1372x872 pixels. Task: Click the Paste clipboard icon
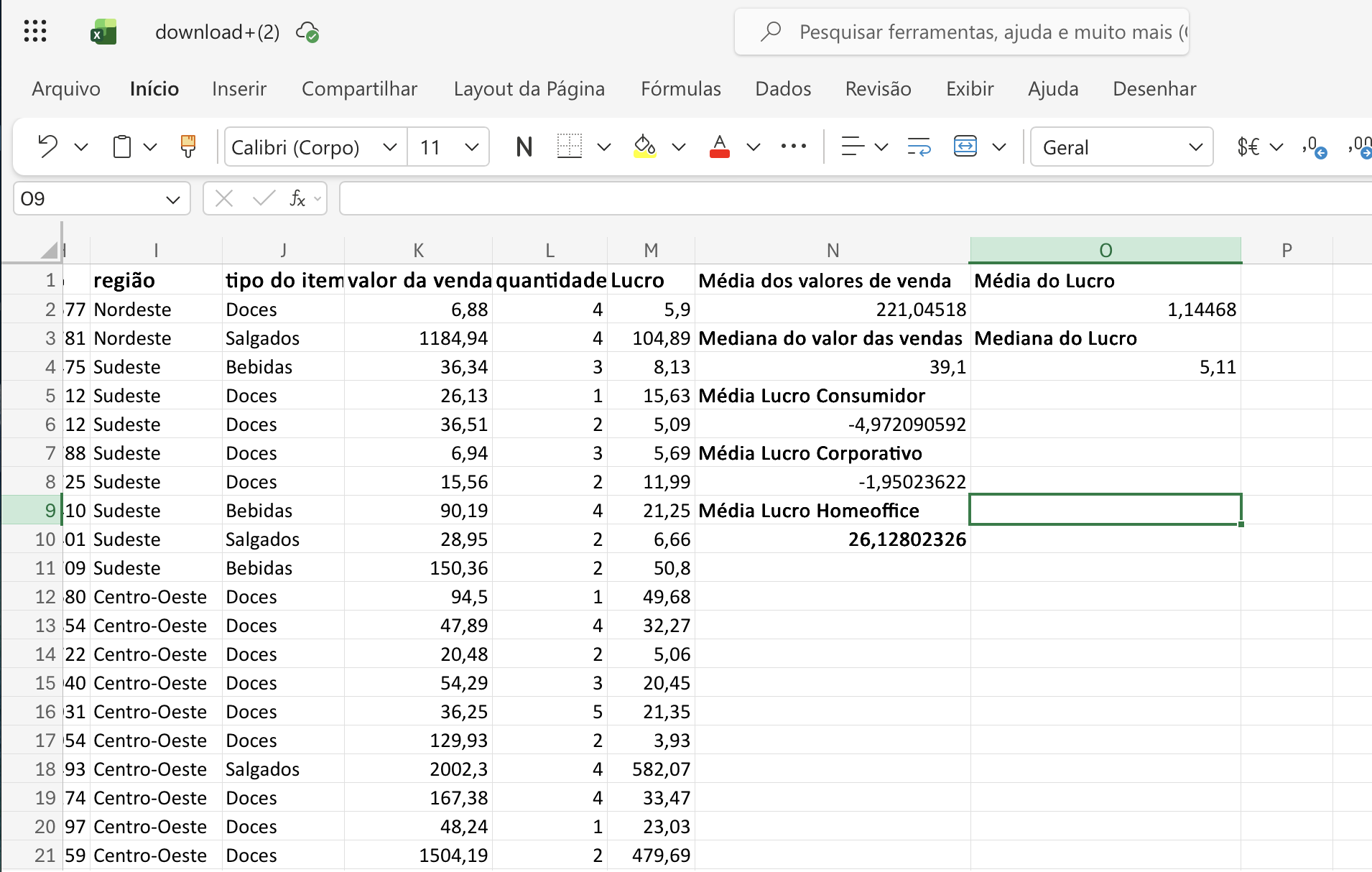coord(122,147)
